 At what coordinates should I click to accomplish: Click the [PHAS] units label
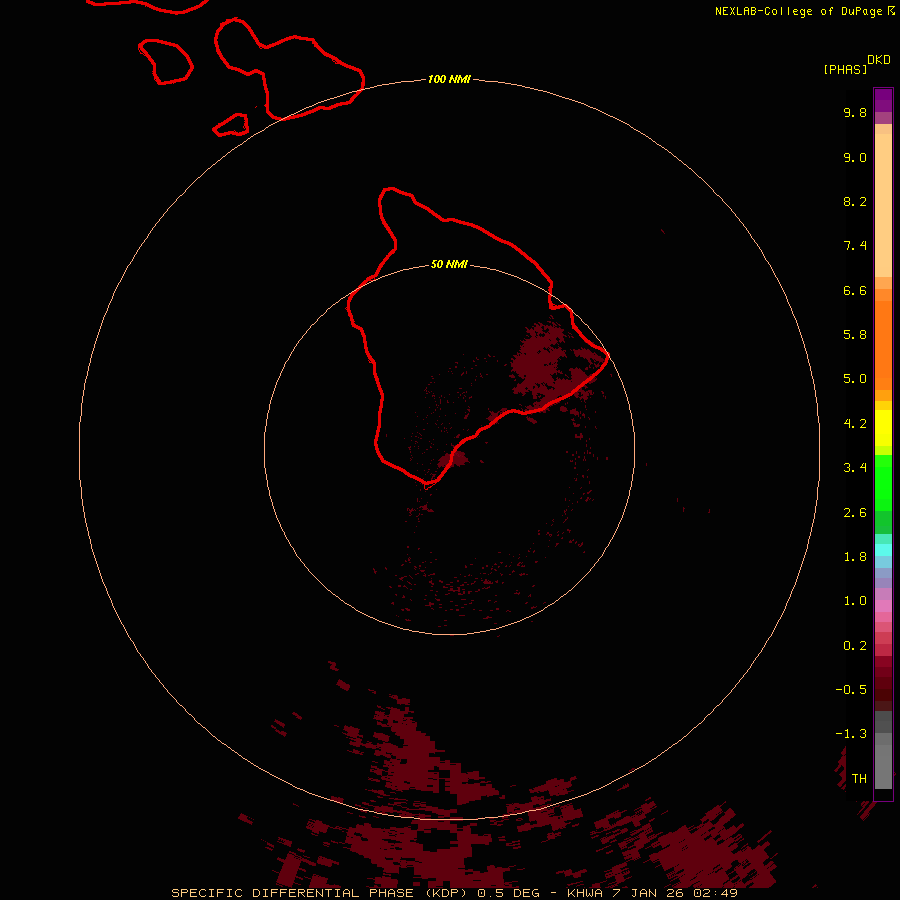click(x=845, y=69)
